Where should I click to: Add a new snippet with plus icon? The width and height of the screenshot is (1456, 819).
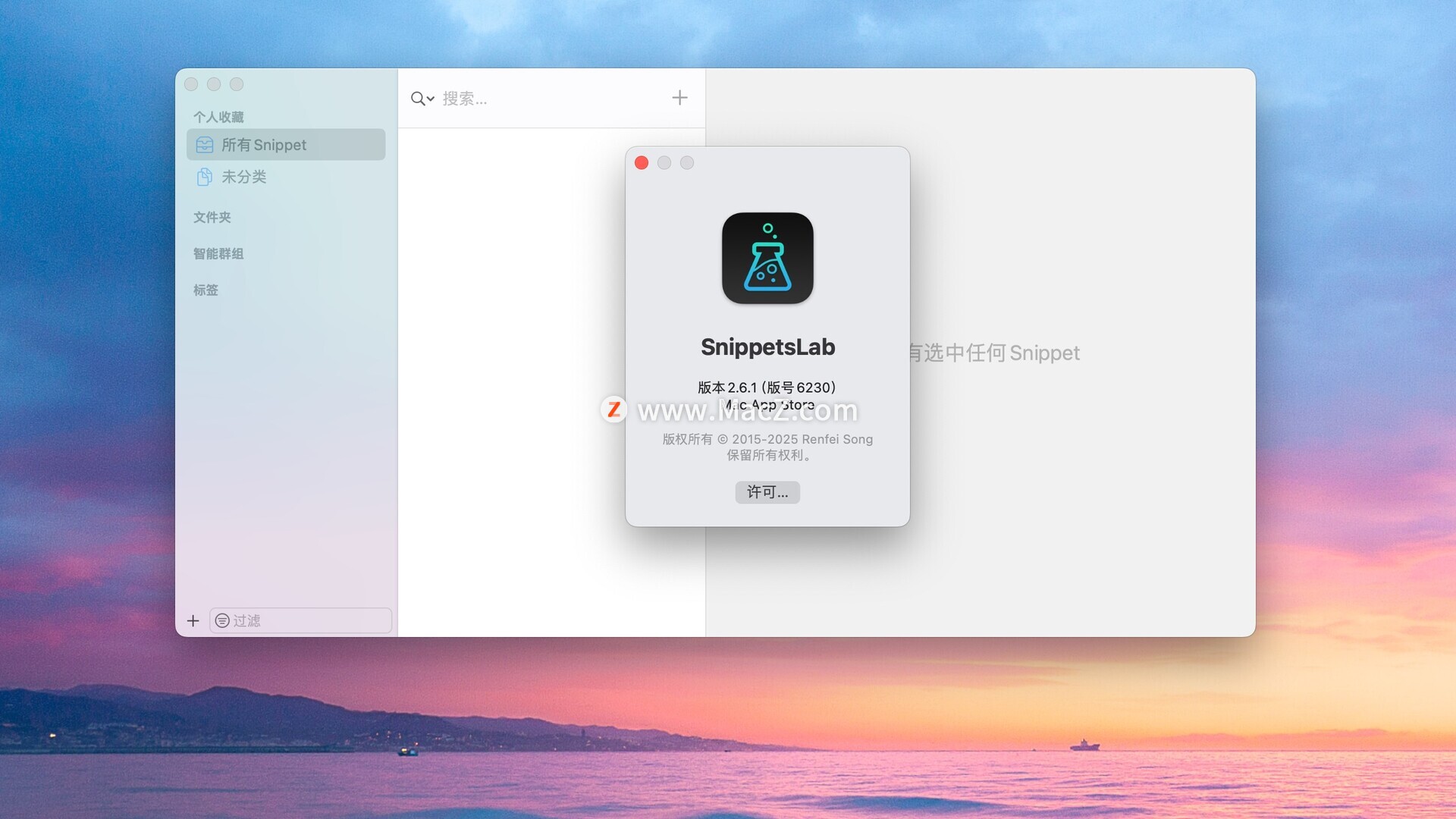[680, 97]
